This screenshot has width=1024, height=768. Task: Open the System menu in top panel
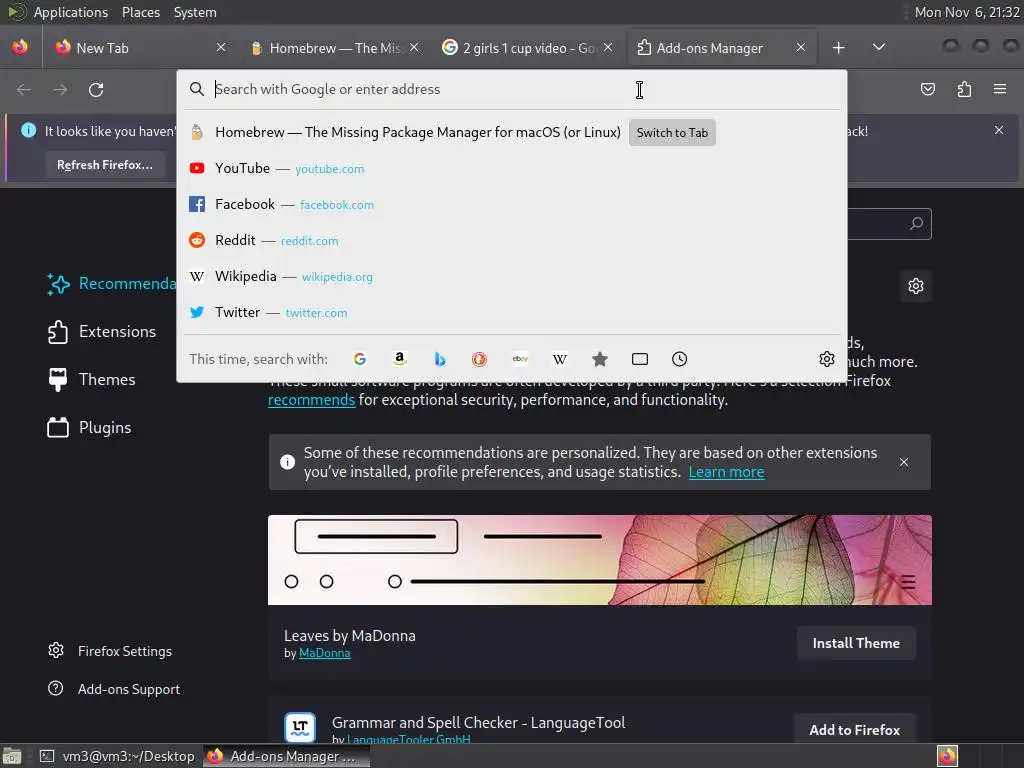[x=195, y=12]
